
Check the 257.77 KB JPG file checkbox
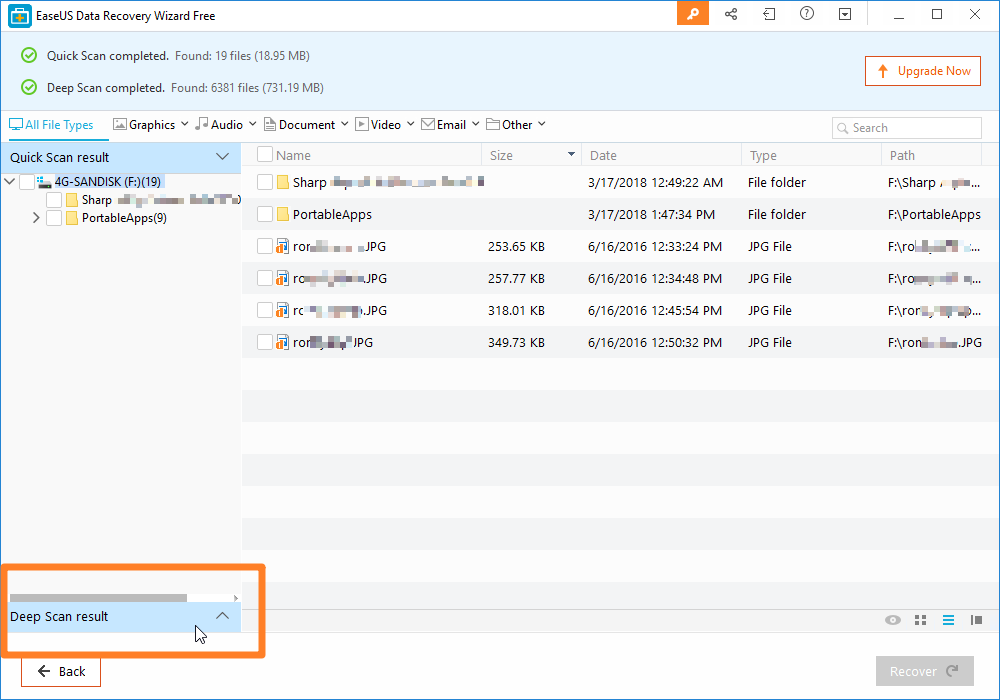coord(265,278)
